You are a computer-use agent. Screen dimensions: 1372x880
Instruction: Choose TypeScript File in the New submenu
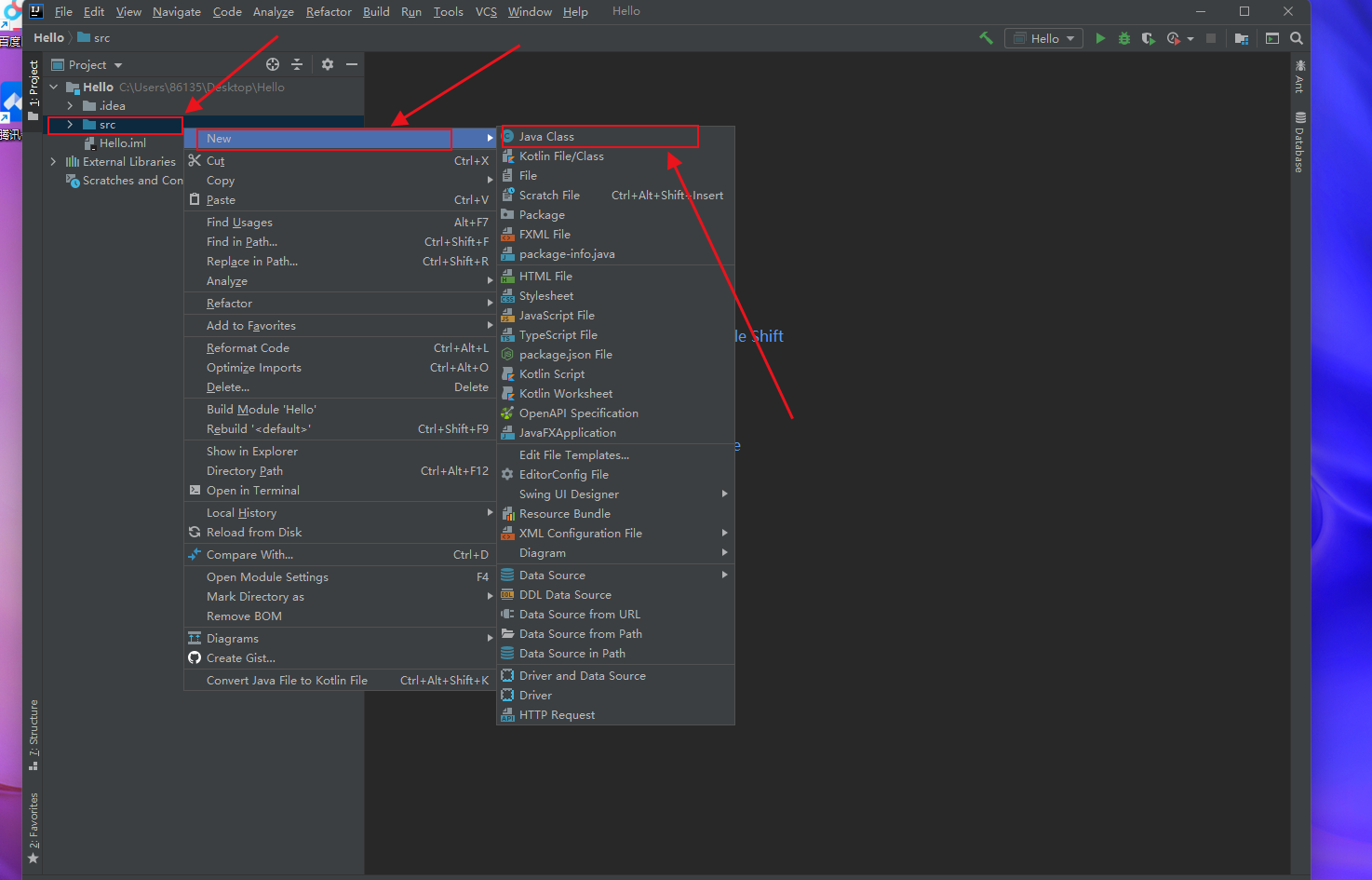pos(615,335)
